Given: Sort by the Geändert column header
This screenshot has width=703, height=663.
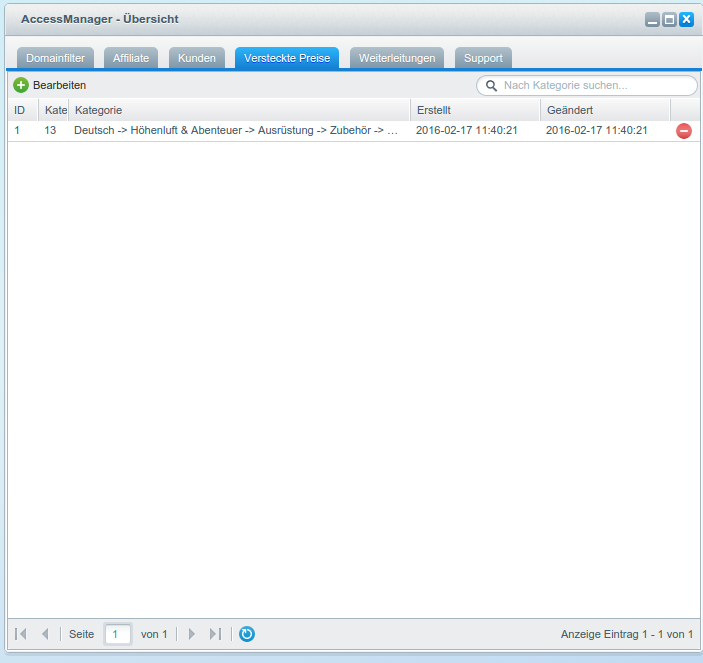Looking at the screenshot, I should coord(605,110).
